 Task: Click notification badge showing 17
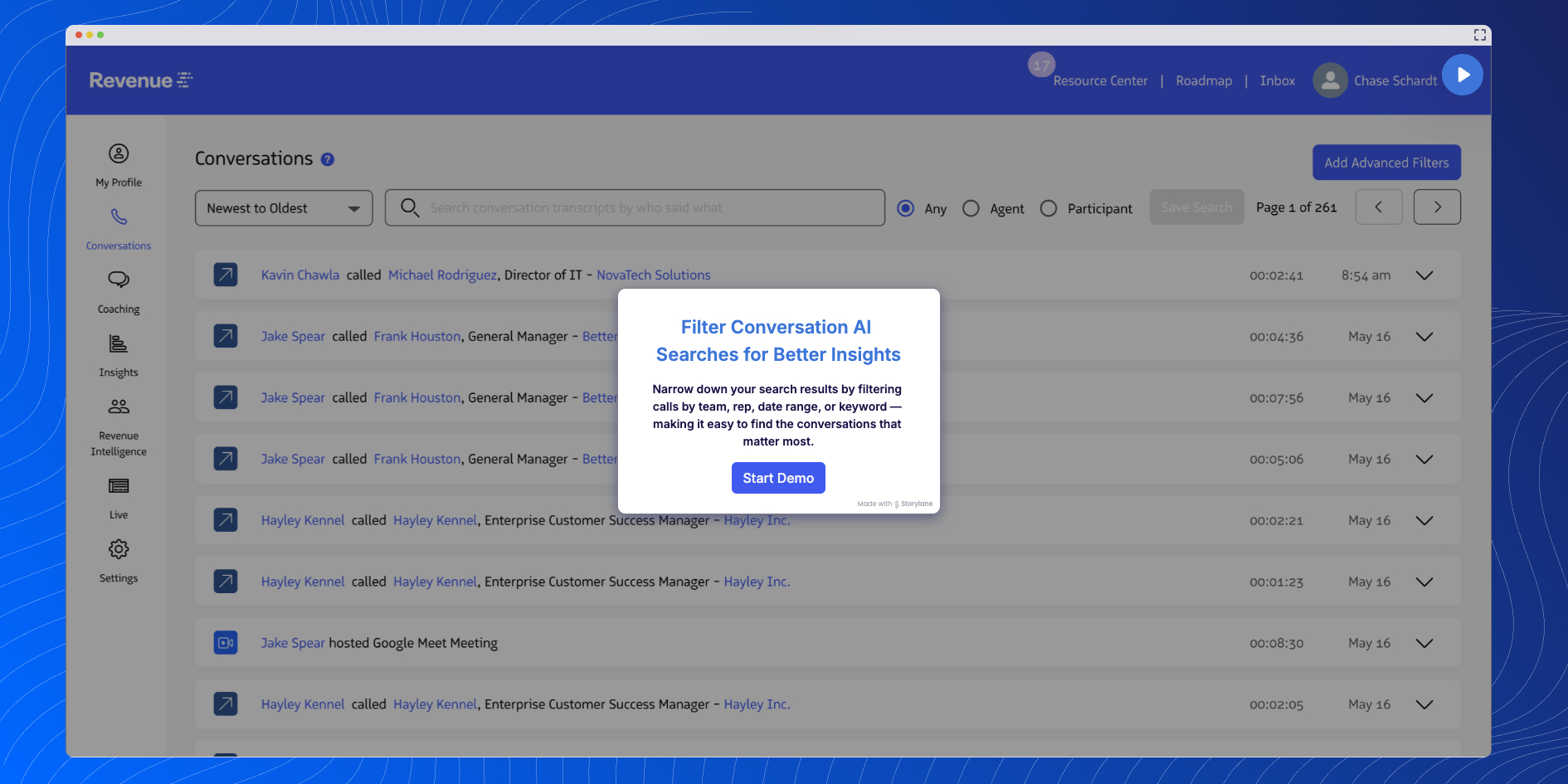tap(1041, 65)
